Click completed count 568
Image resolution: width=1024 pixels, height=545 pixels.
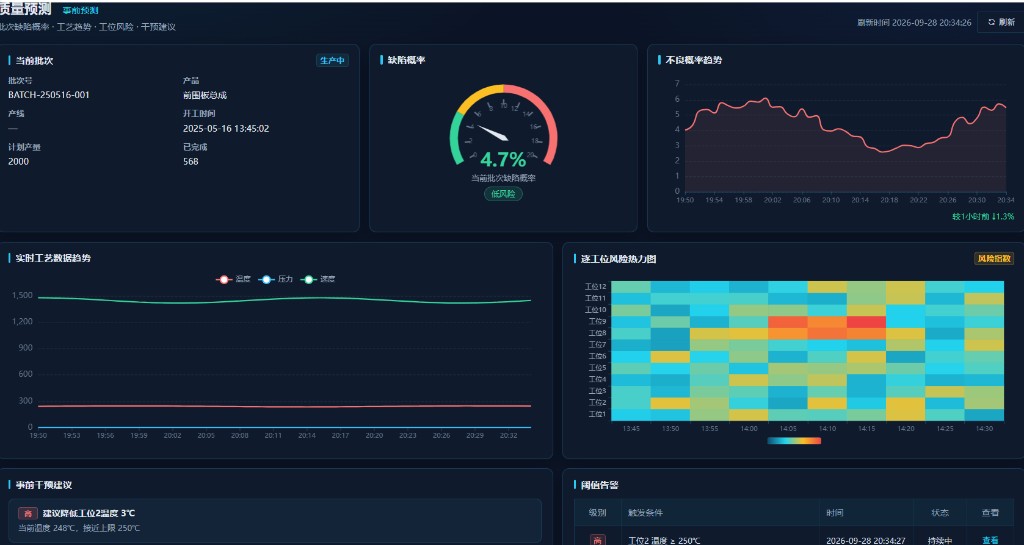[x=191, y=162]
